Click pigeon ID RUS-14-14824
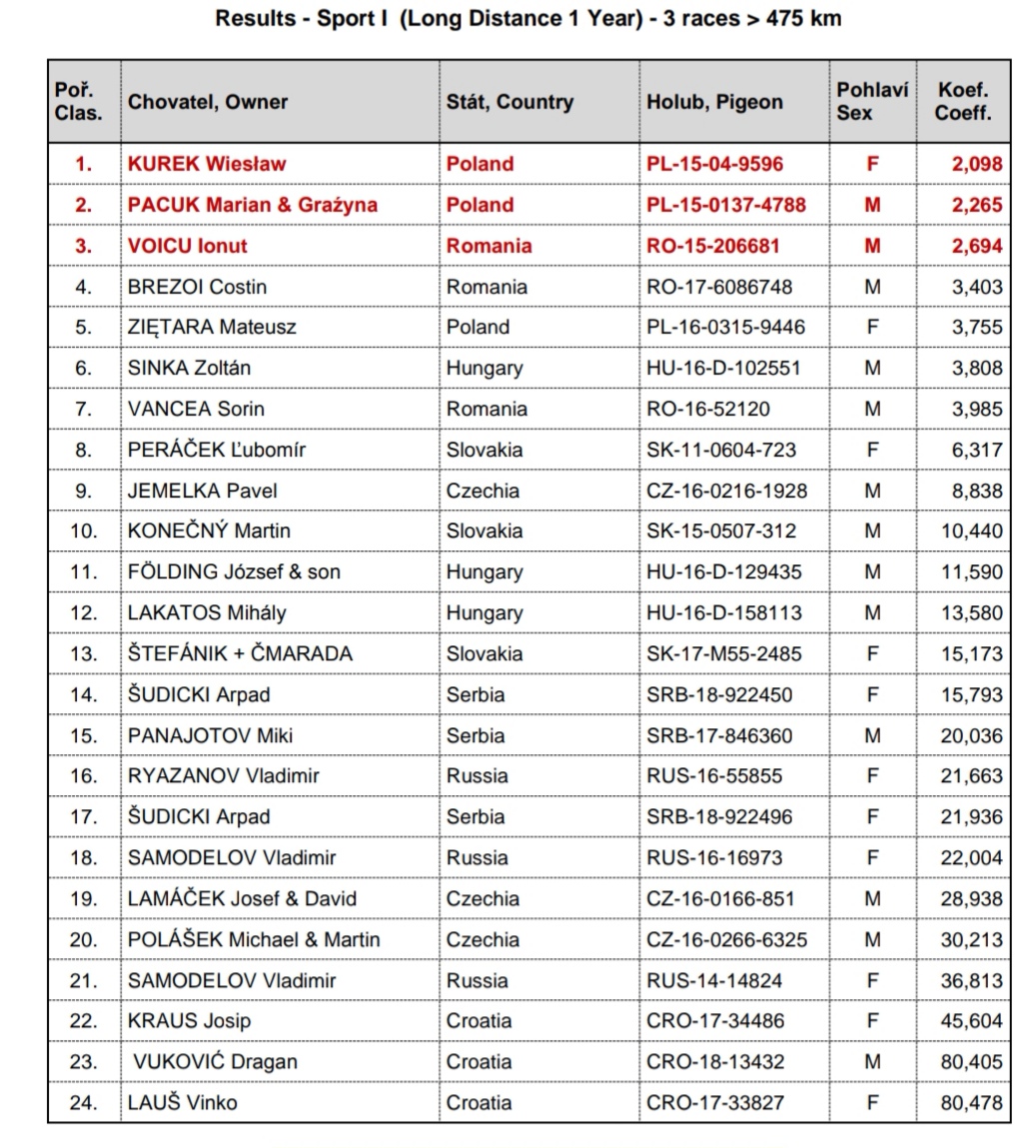Image resolution: width=1036 pixels, height=1148 pixels. 714,980
